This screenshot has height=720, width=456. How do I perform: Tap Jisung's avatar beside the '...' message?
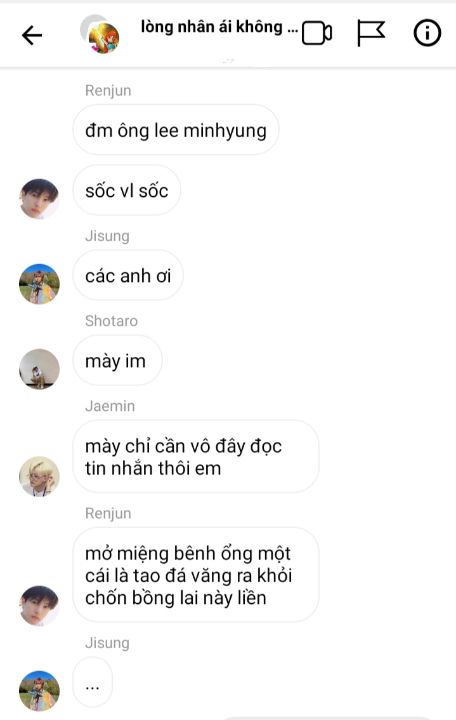(x=39, y=691)
